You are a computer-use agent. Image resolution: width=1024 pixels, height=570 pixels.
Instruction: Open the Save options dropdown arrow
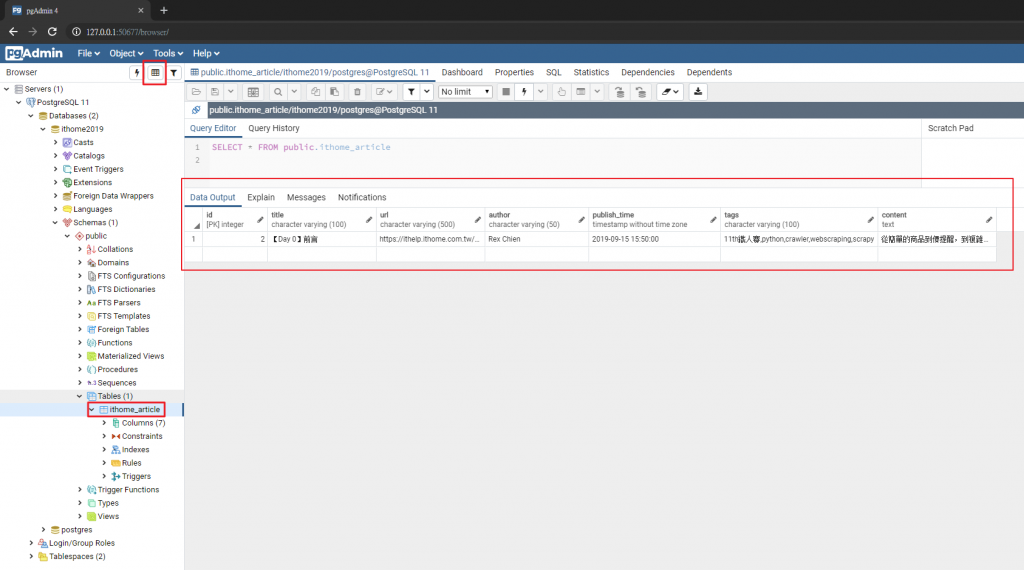point(231,92)
